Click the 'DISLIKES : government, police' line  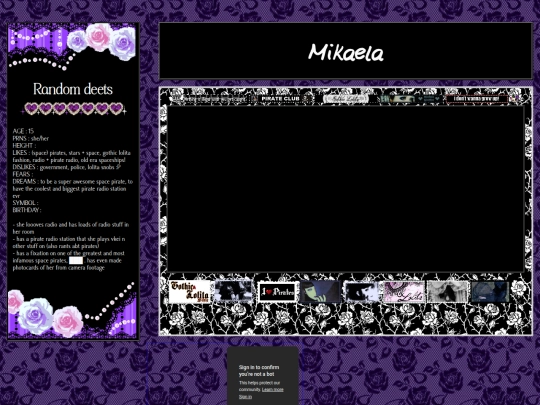pyautogui.click(x=66, y=167)
